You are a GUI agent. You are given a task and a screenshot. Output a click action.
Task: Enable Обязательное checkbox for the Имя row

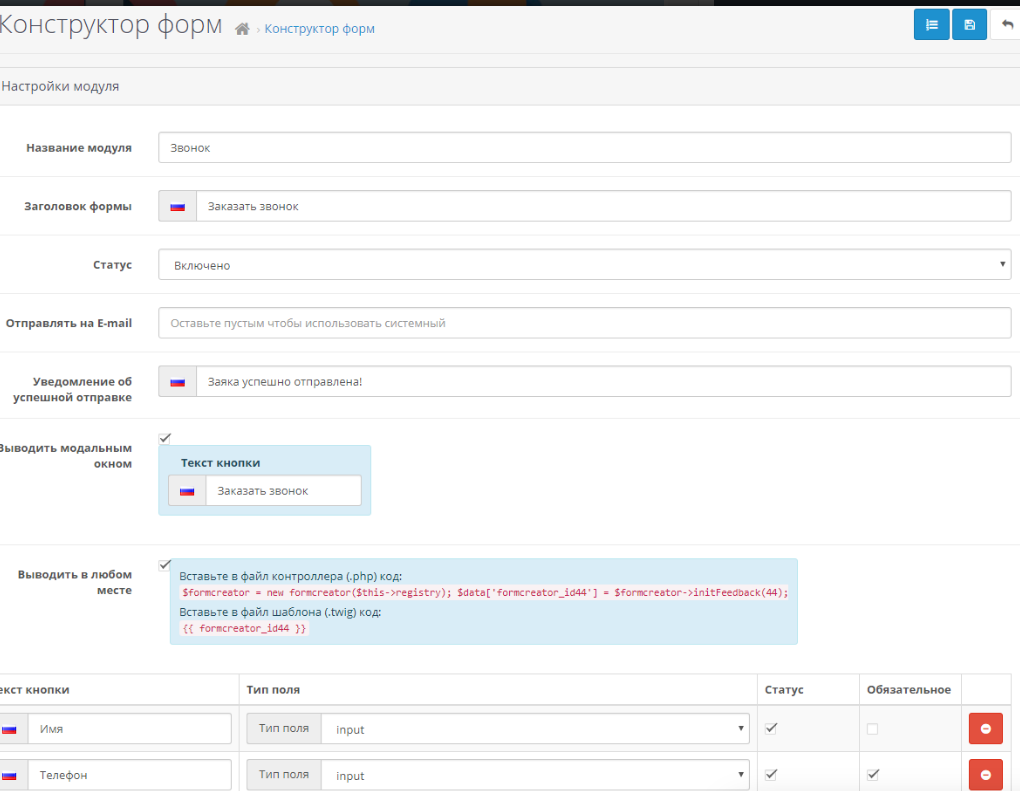872,729
